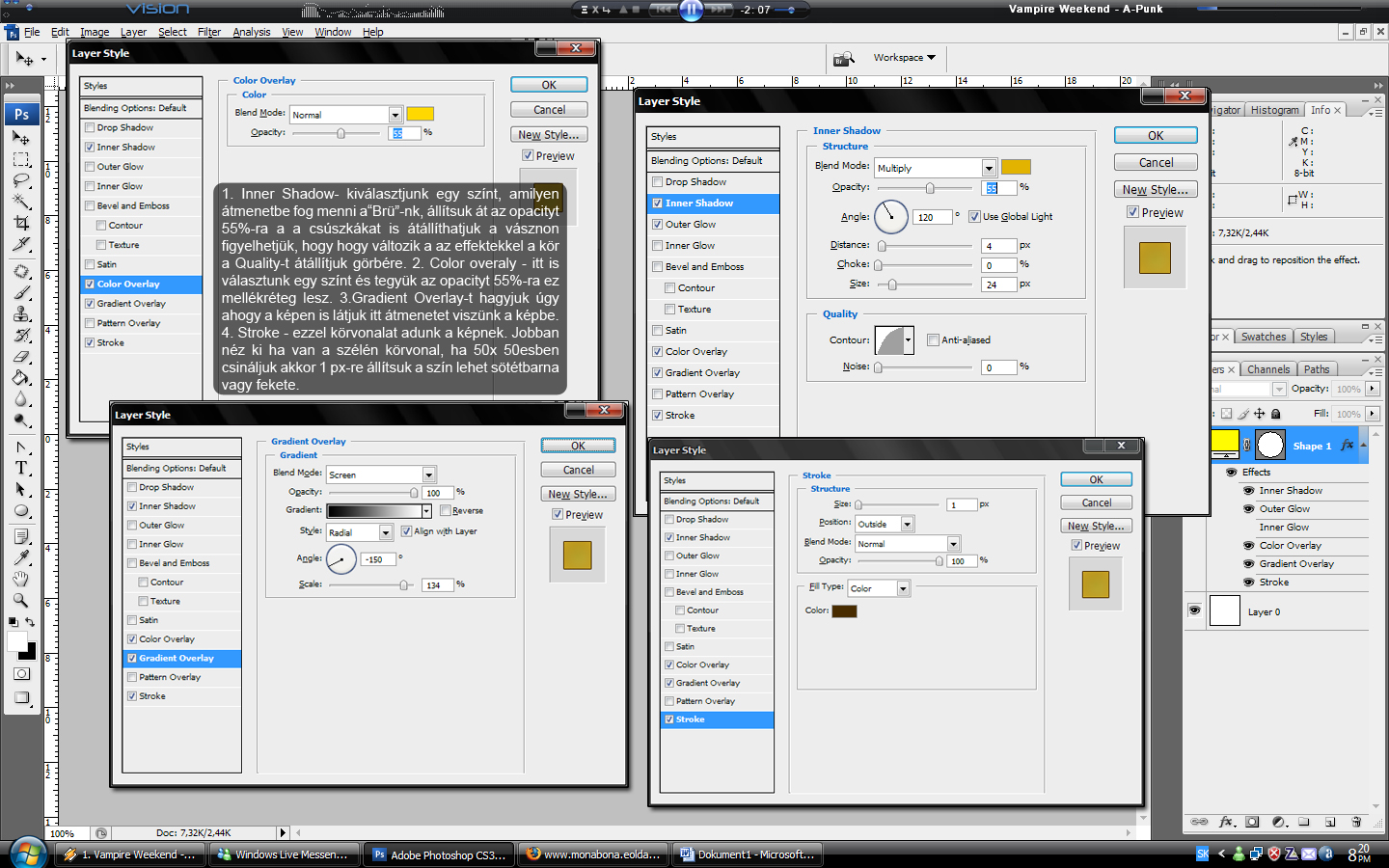
Task: Open the gradient Style dropdown showing Radial
Action: pos(385,532)
